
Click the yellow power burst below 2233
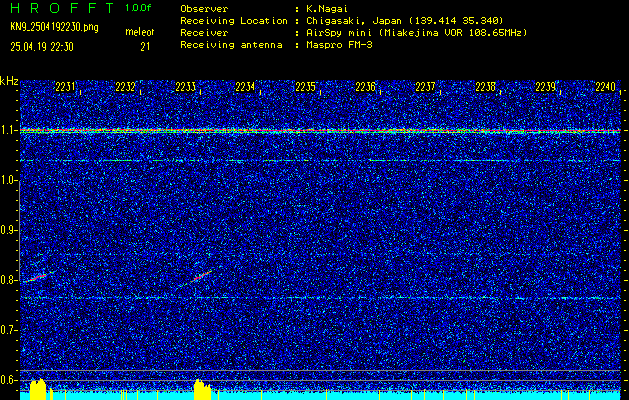202,390
